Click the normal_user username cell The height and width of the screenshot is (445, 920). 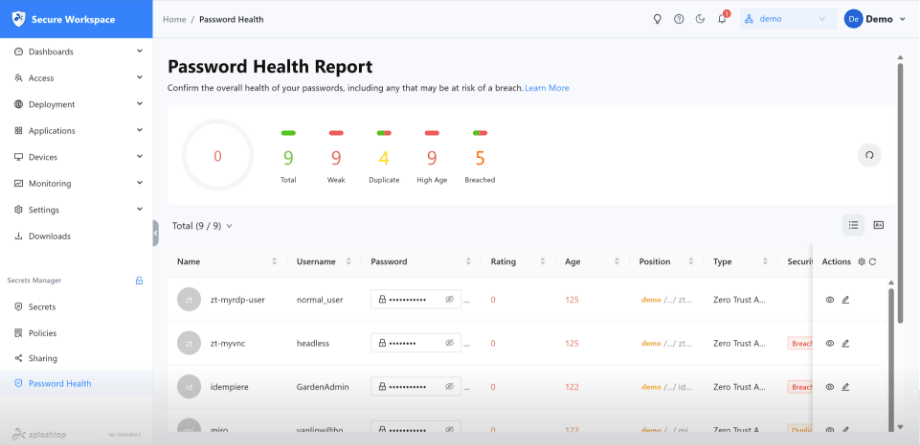click(x=320, y=299)
